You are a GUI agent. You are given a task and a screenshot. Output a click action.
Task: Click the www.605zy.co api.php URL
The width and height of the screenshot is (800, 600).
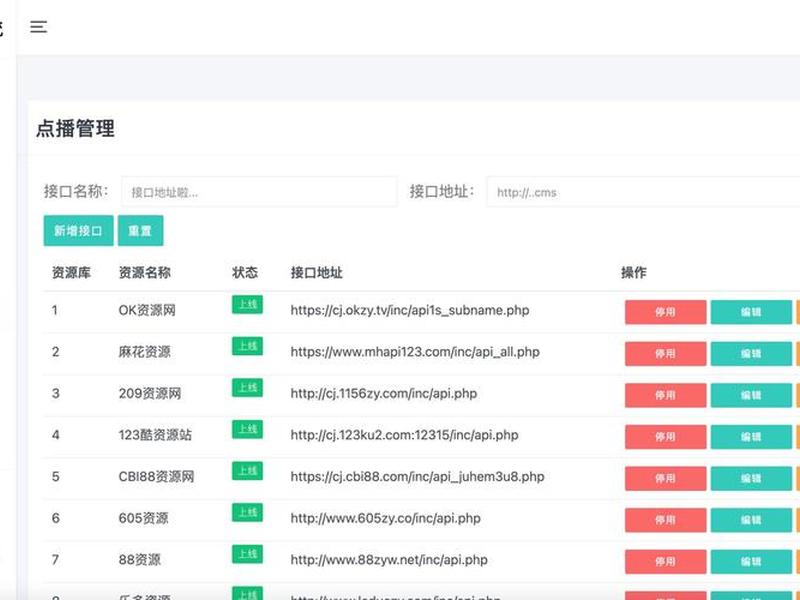click(x=386, y=518)
